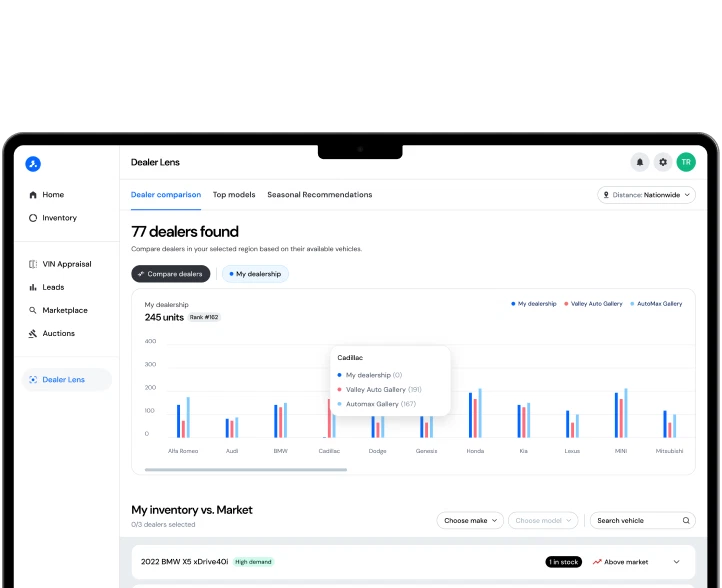Go to Home in the sidebar
The width and height of the screenshot is (722, 588).
[53, 195]
